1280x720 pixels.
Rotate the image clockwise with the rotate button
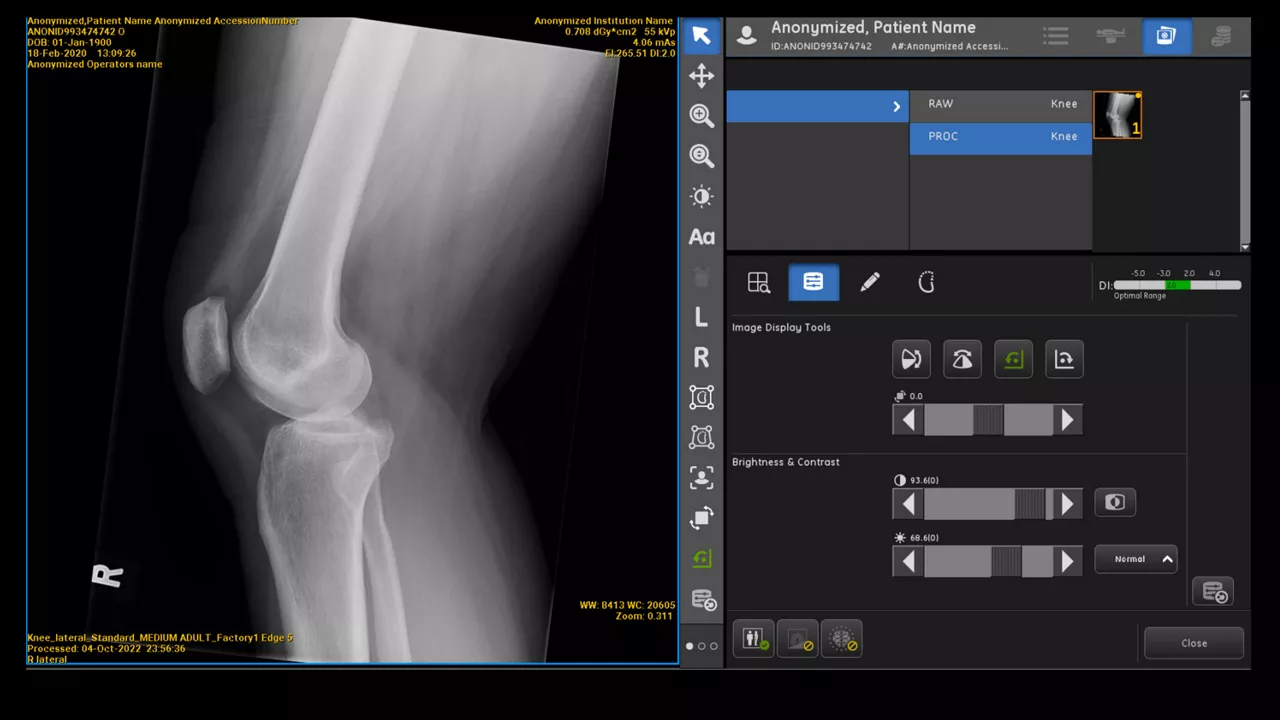tap(1064, 360)
